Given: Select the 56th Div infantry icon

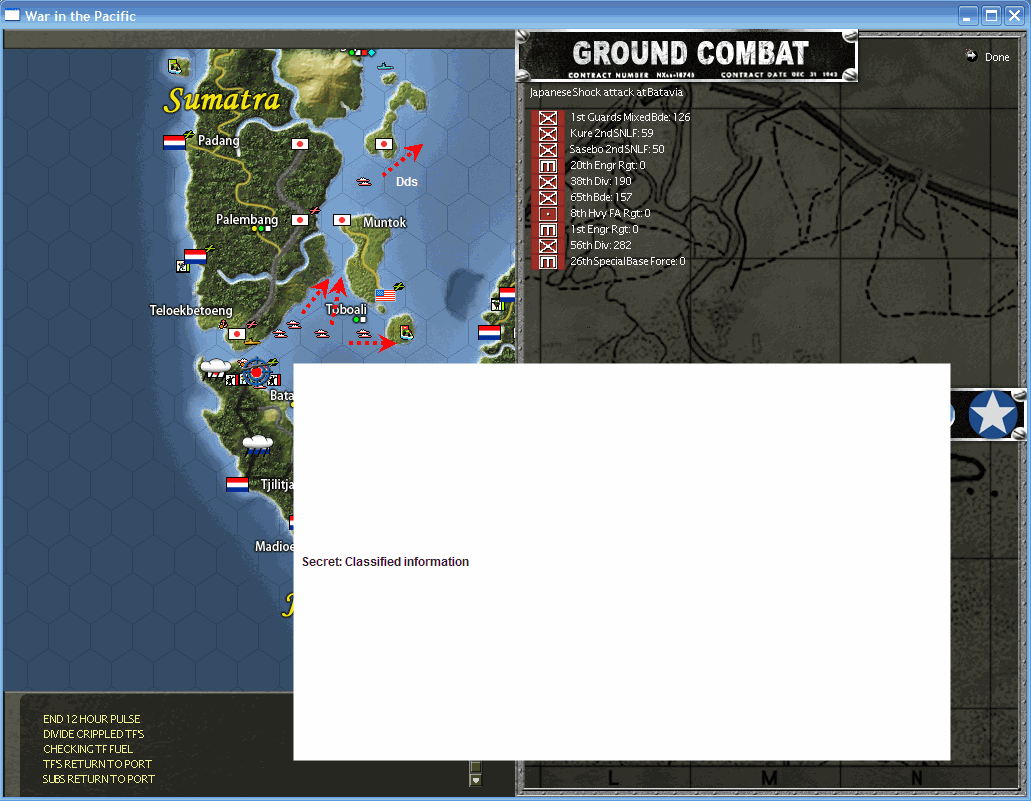Looking at the screenshot, I should [548, 246].
